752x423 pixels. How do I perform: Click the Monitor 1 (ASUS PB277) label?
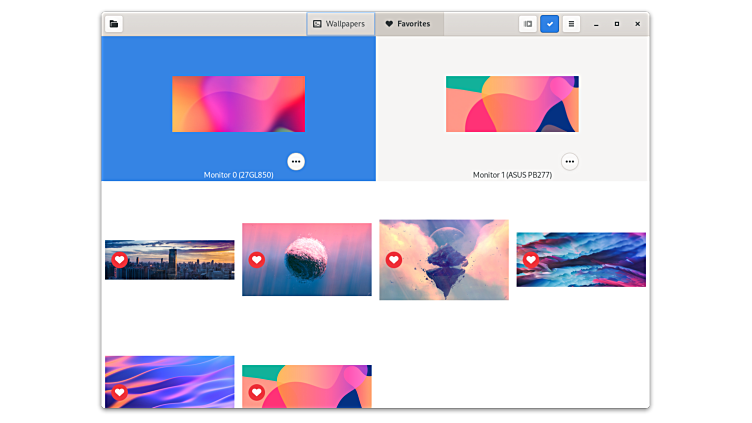coord(512,175)
